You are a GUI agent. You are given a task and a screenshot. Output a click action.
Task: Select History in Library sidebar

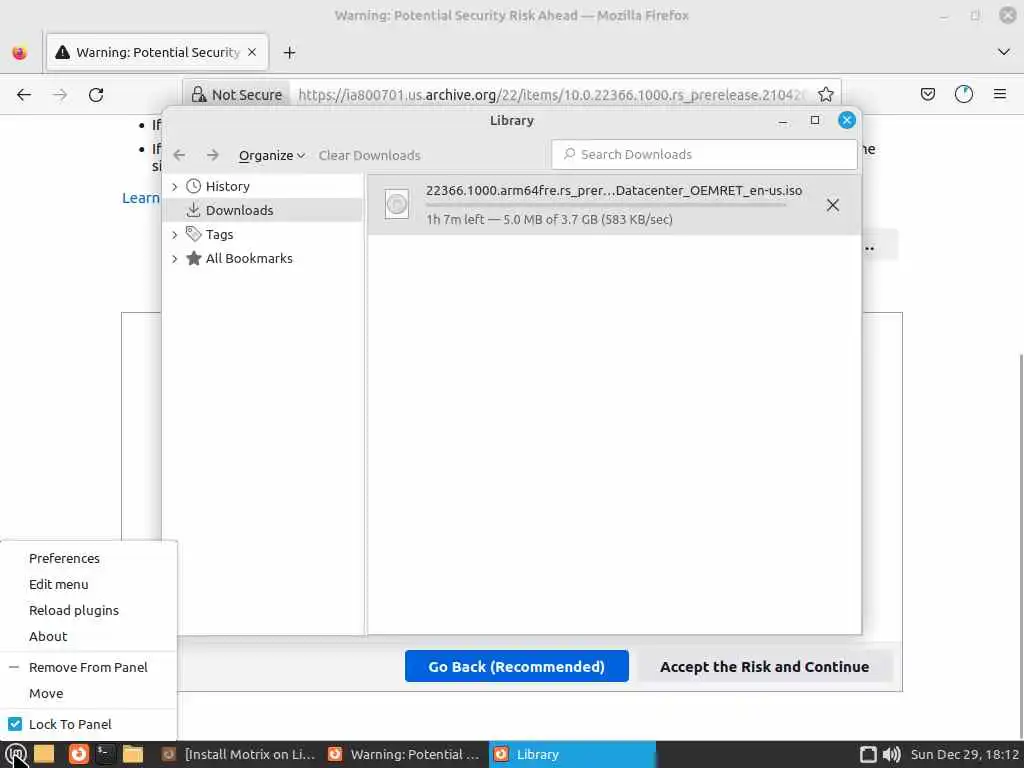pos(227,187)
